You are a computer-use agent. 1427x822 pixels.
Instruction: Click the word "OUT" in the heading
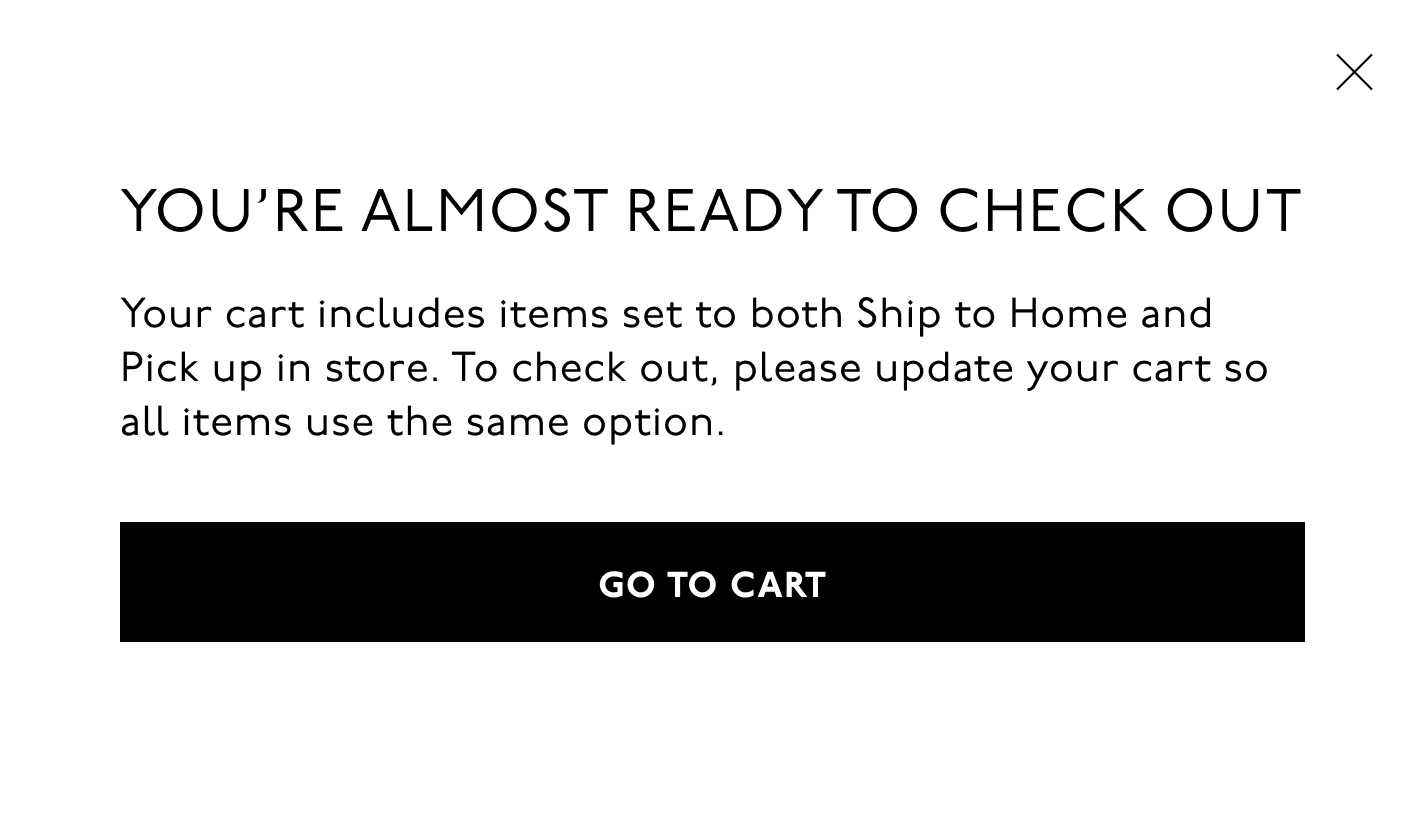(1233, 212)
